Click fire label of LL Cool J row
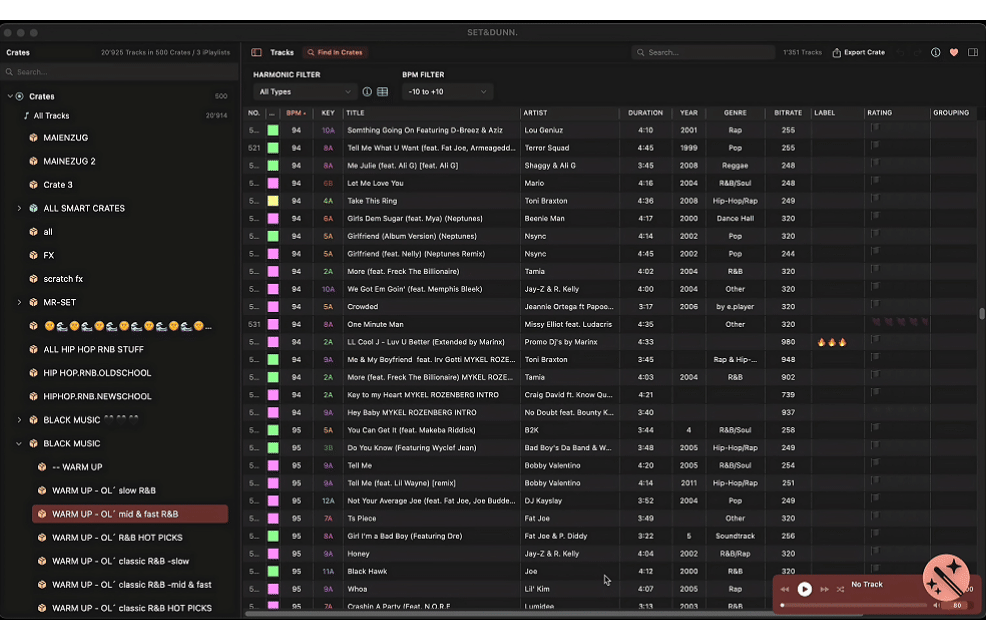The width and height of the screenshot is (986, 640). tap(832, 343)
